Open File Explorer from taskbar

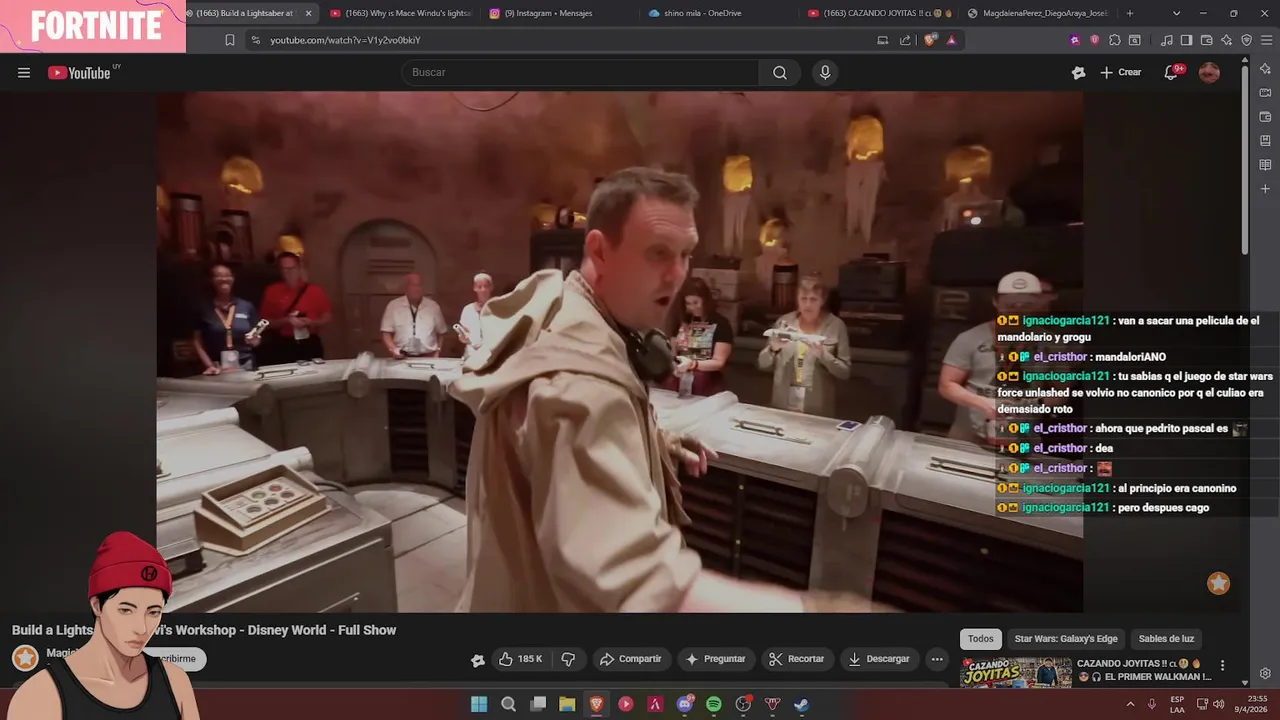(567, 704)
